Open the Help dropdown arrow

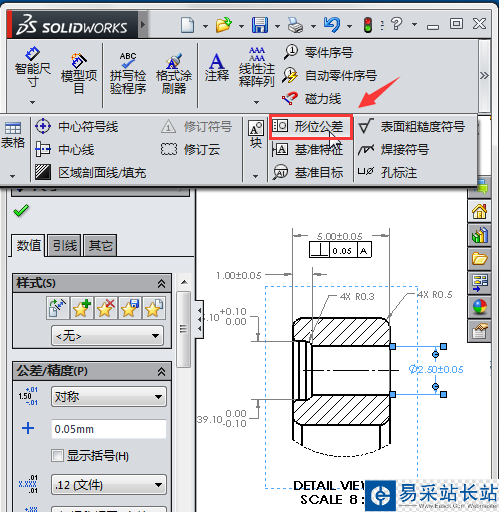[x=414, y=24]
